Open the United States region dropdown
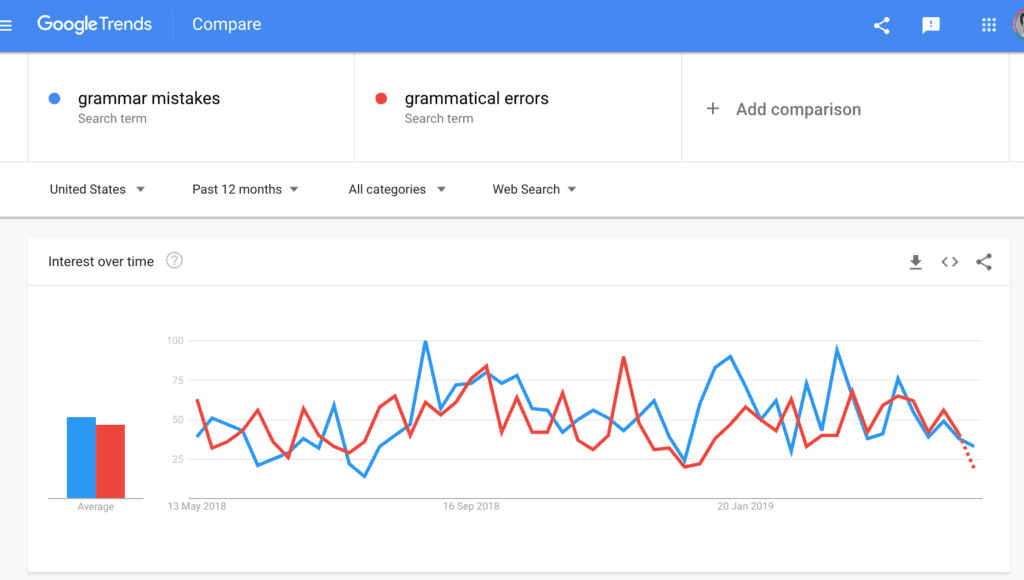This screenshot has width=1024, height=580. 97,189
